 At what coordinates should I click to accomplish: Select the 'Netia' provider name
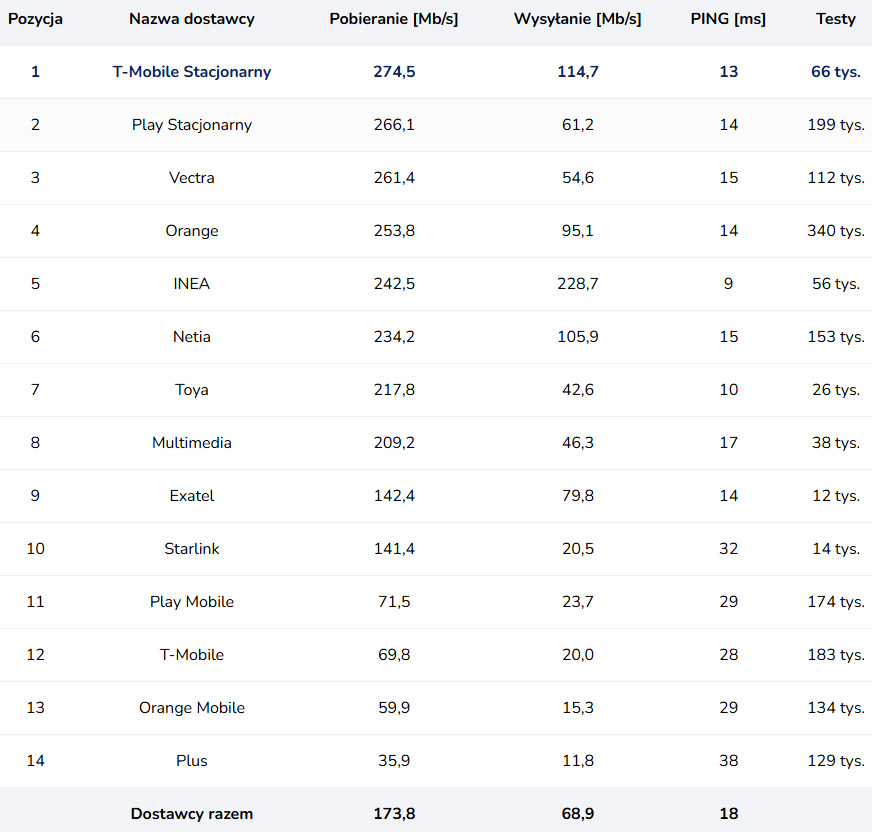(x=192, y=337)
